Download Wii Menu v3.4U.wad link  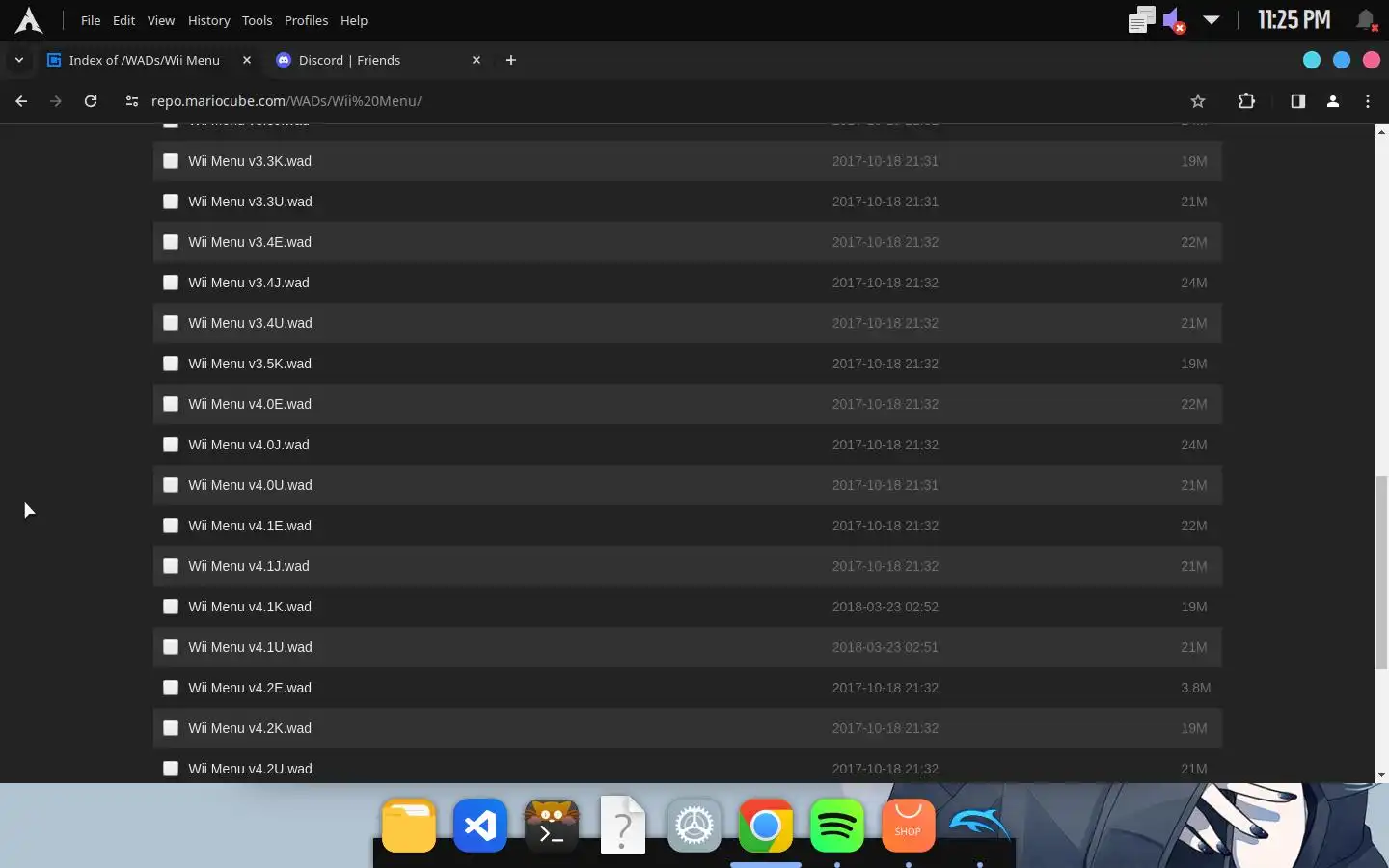pyautogui.click(x=250, y=323)
